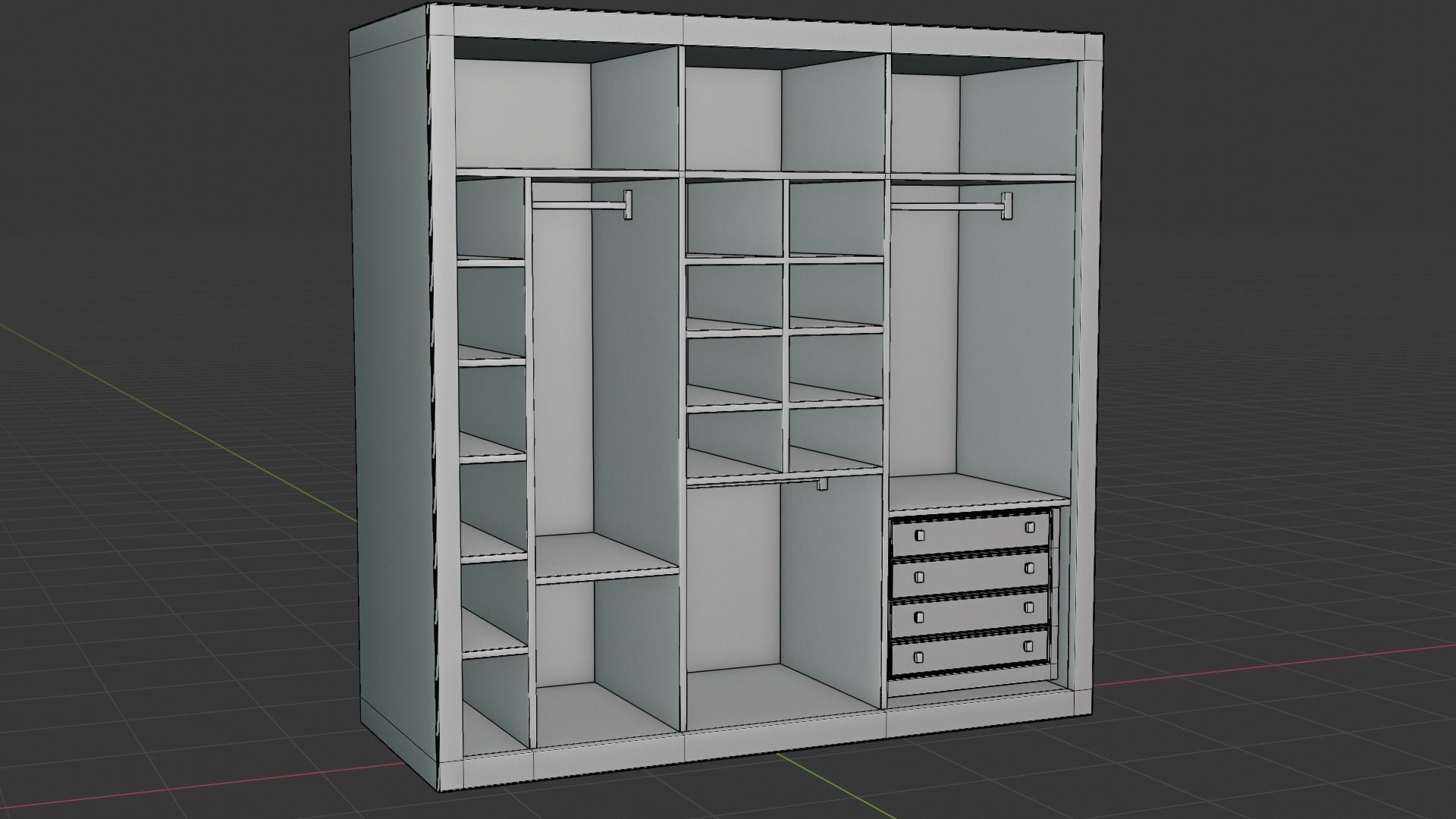Screen dimensions: 1456x819
Task: Click the right handle on the bottom drawer
Action: coord(1029,646)
